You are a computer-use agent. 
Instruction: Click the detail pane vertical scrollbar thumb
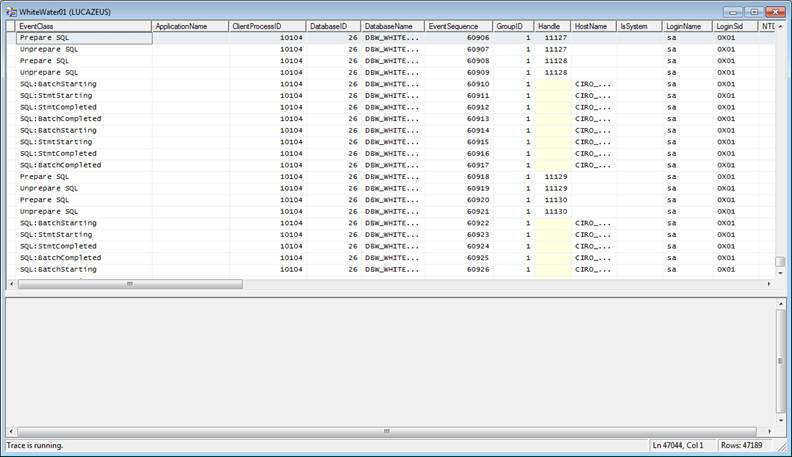(781, 362)
